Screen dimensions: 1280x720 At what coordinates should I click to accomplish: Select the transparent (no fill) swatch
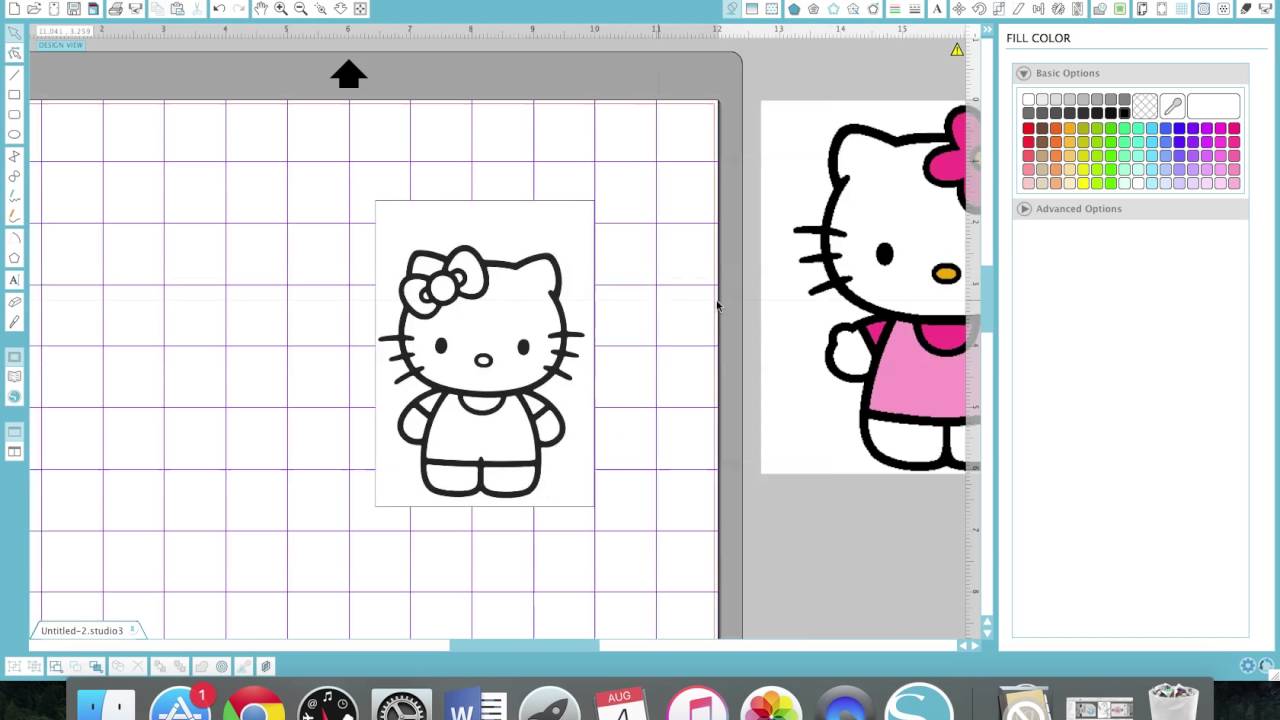point(1145,105)
